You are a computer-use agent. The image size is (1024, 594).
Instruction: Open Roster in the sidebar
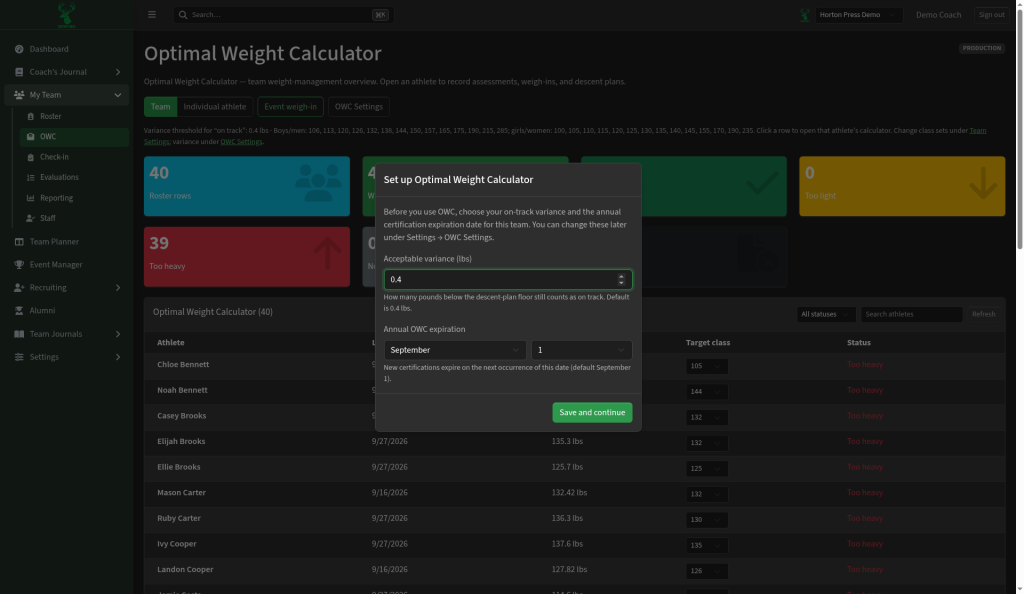(74, 116)
